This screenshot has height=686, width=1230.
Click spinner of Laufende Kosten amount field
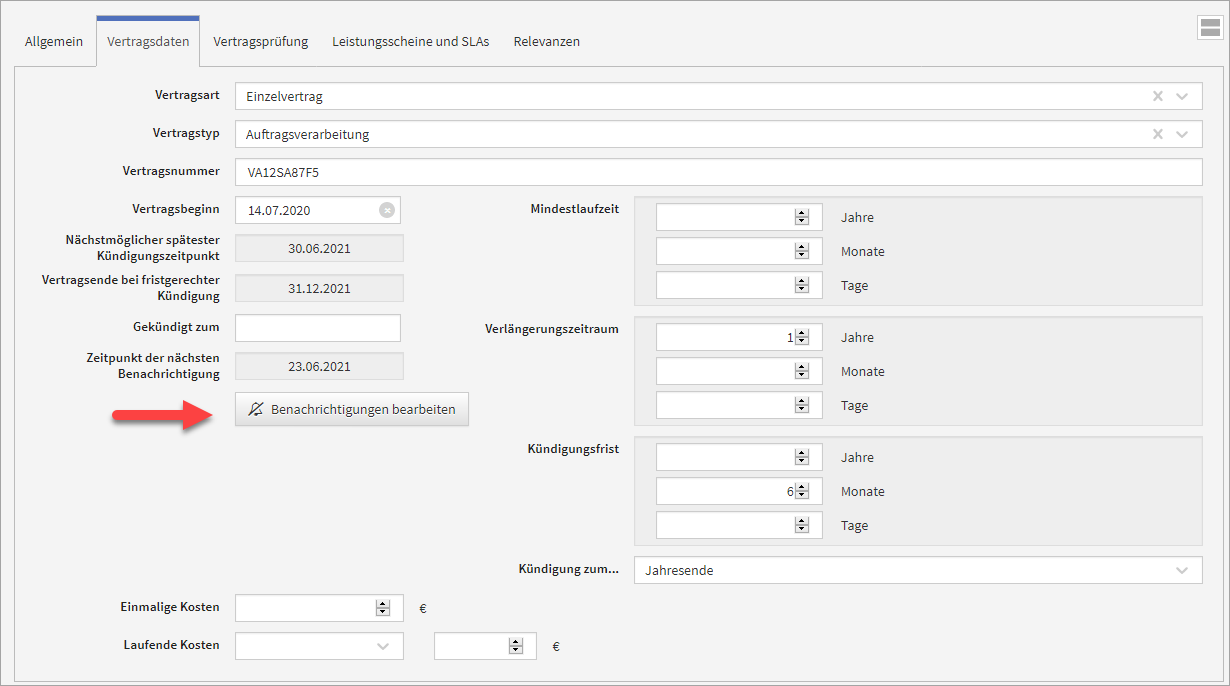(x=516, y=646)
